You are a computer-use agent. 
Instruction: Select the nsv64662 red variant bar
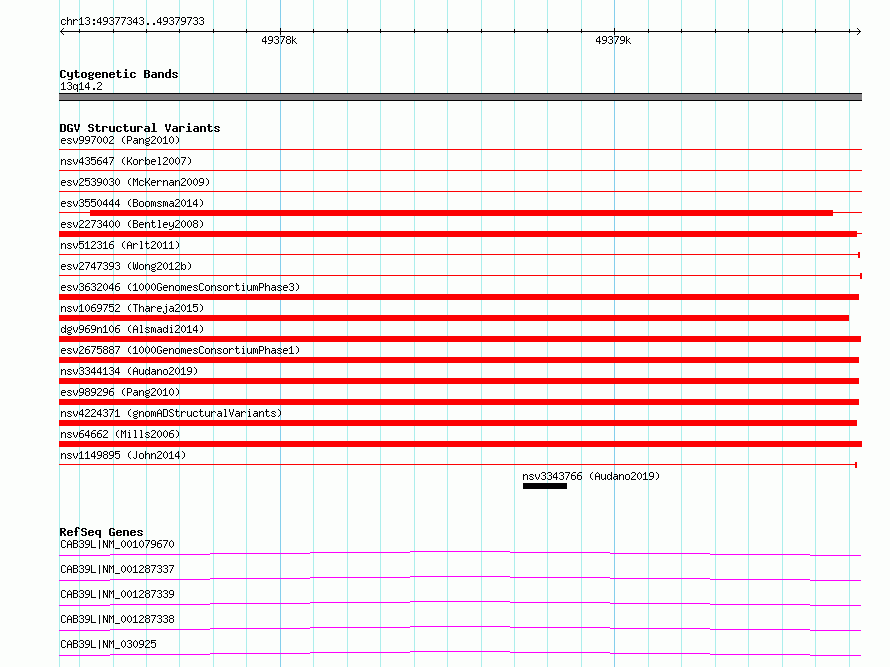coord(460,444)
